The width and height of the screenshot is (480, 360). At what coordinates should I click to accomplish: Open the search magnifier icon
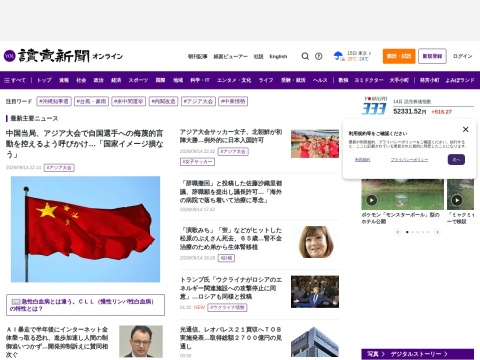tap(305, 56)
